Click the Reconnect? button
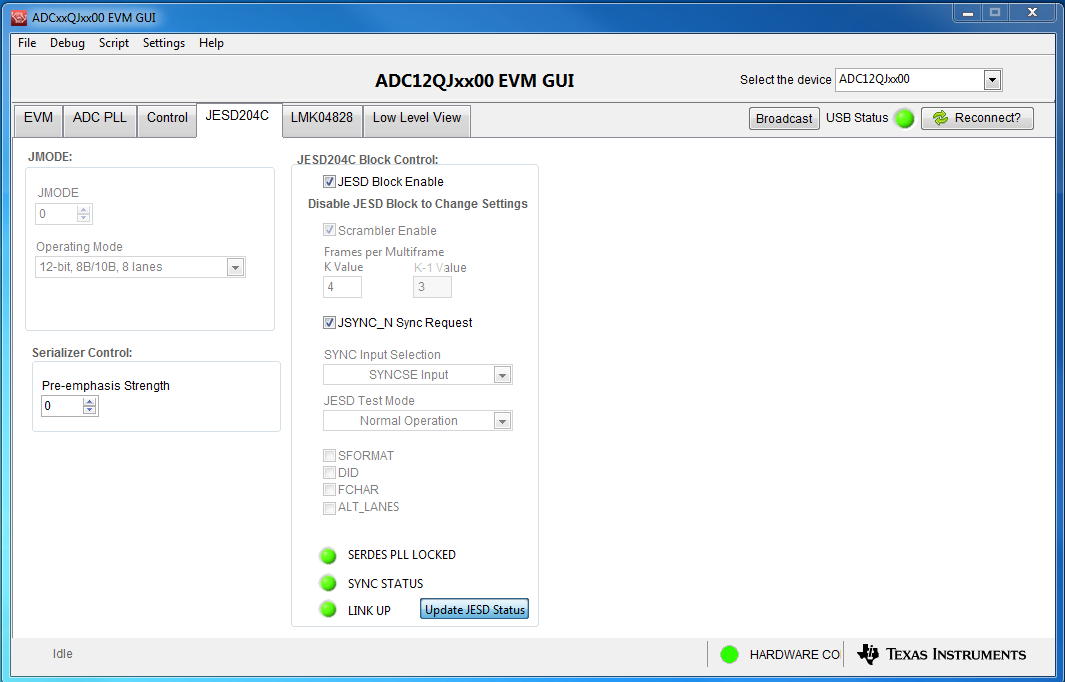Viewport: 1065px width, 682px height. [x=977, y=118]
